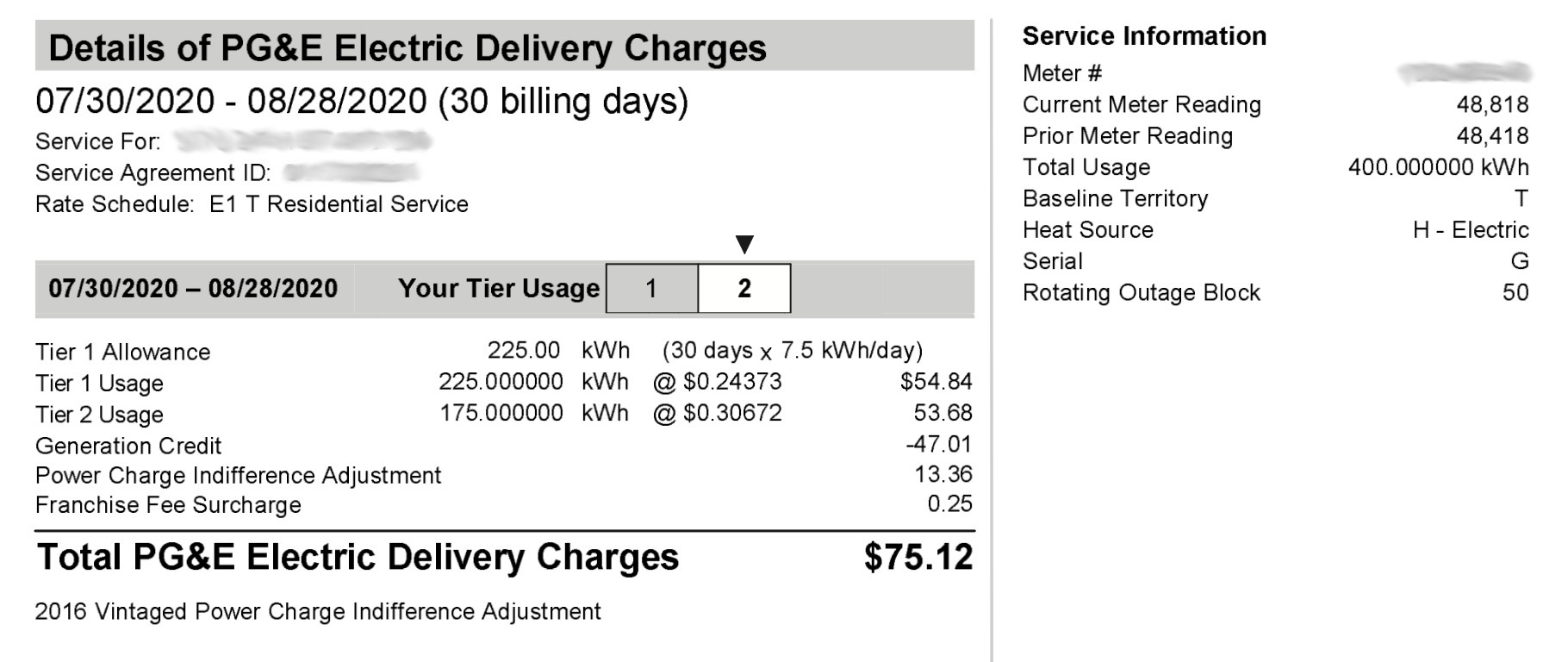Click the Details of PG&E Electric Delivery Charges header
The width and height of the screenshot is (1568, 662).
[407, 48]
